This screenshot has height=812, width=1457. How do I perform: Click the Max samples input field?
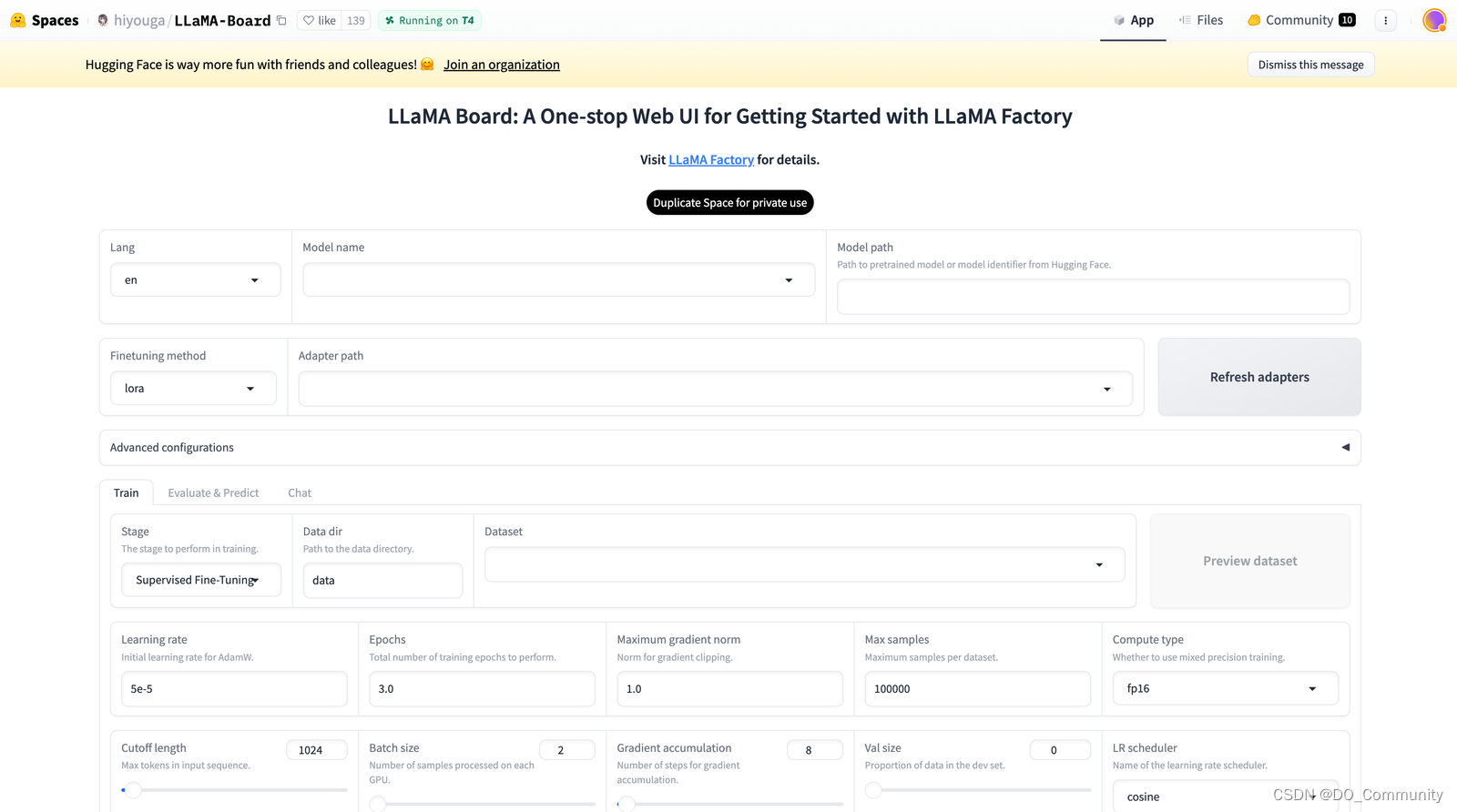tap(977, 688)
